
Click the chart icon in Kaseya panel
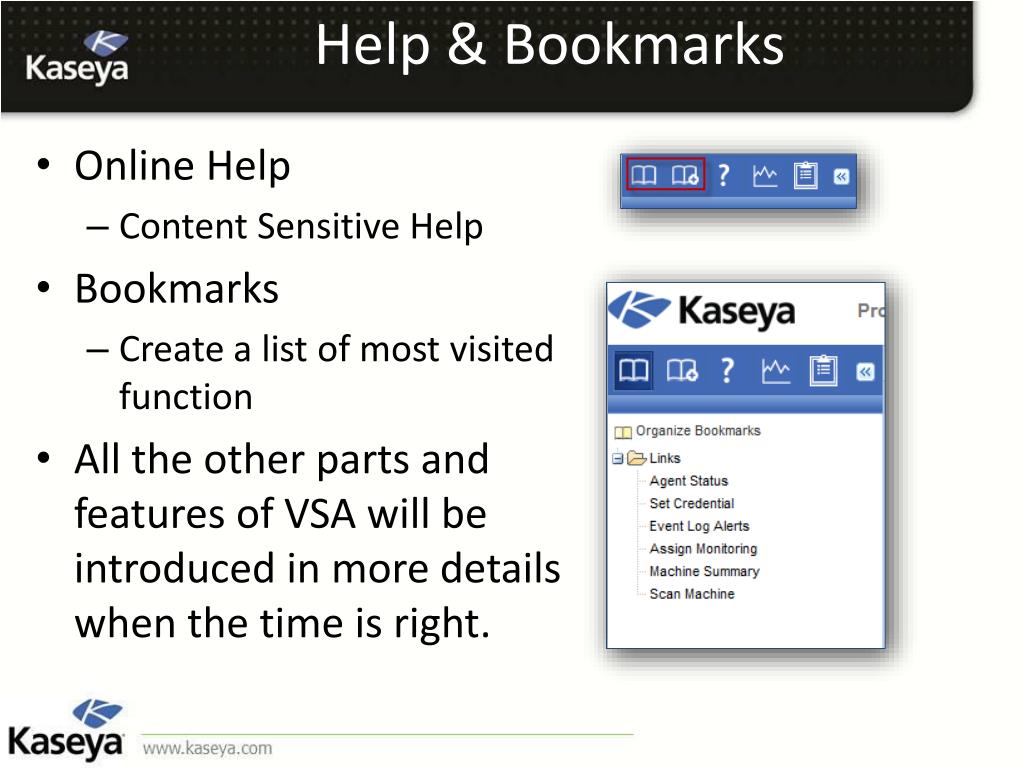point(776,371)
